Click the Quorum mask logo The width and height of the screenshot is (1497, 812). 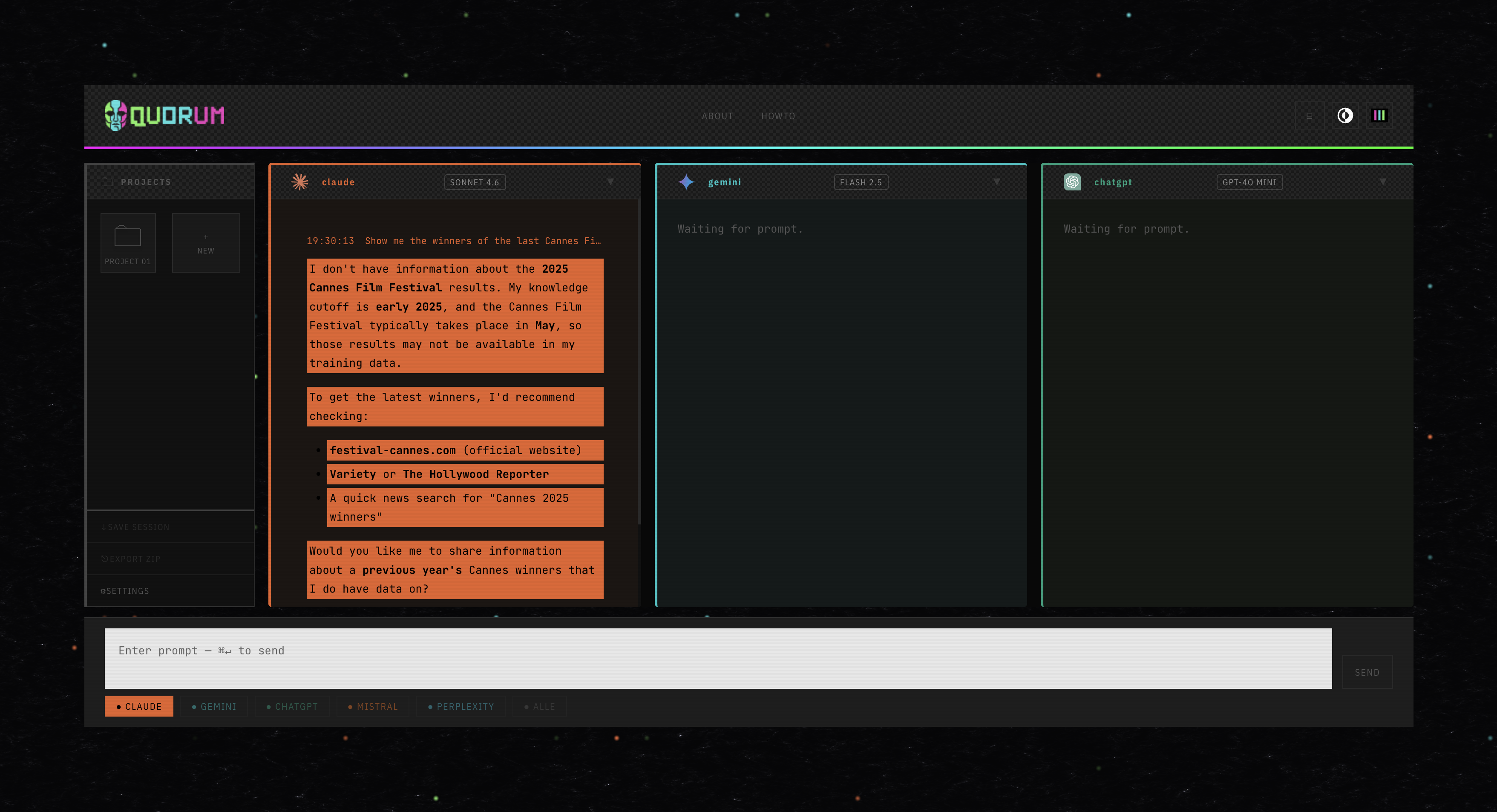click(115, 115)
